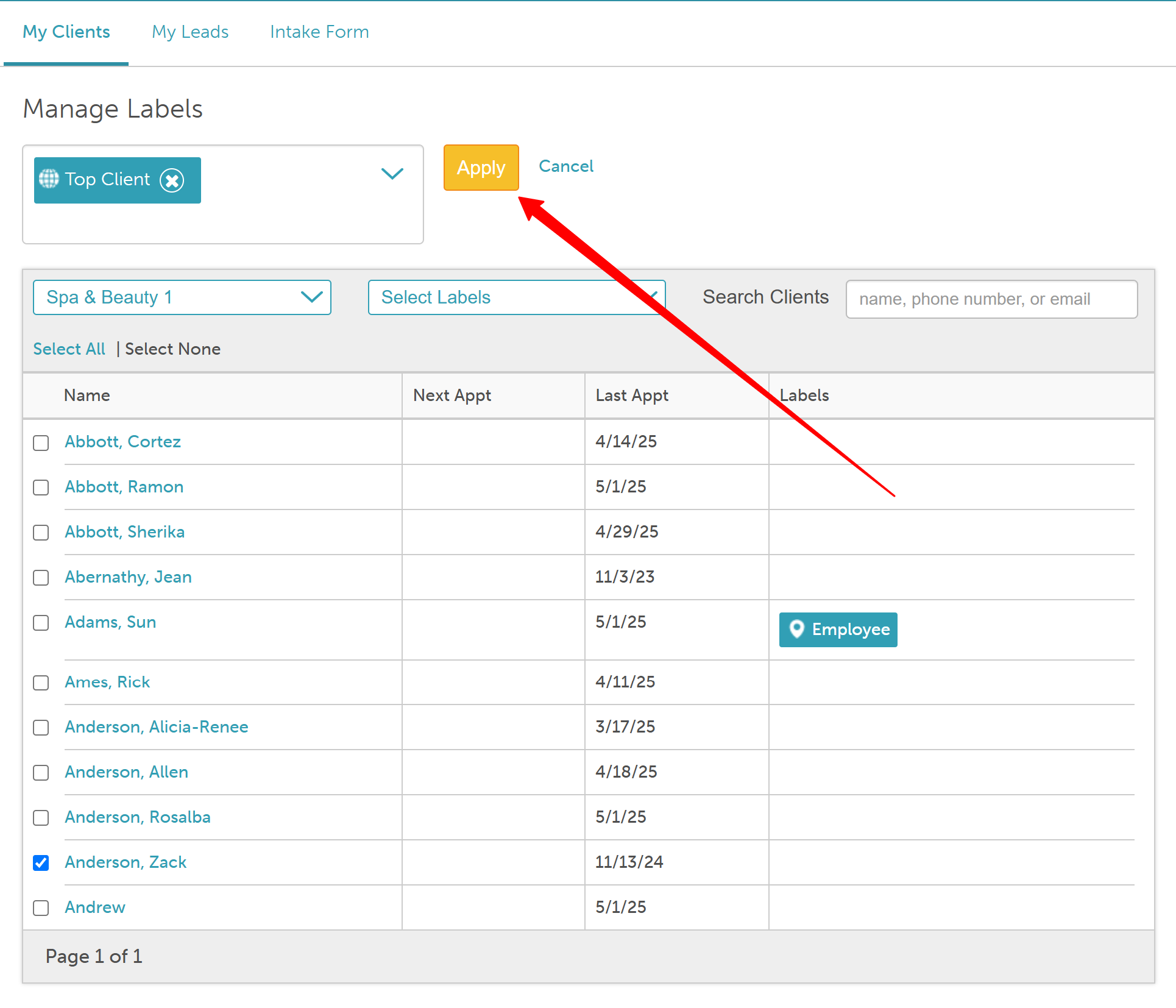Click the Employee label pin icon
Viewport: 1176px width, 1008px height.
coord(796,629)
